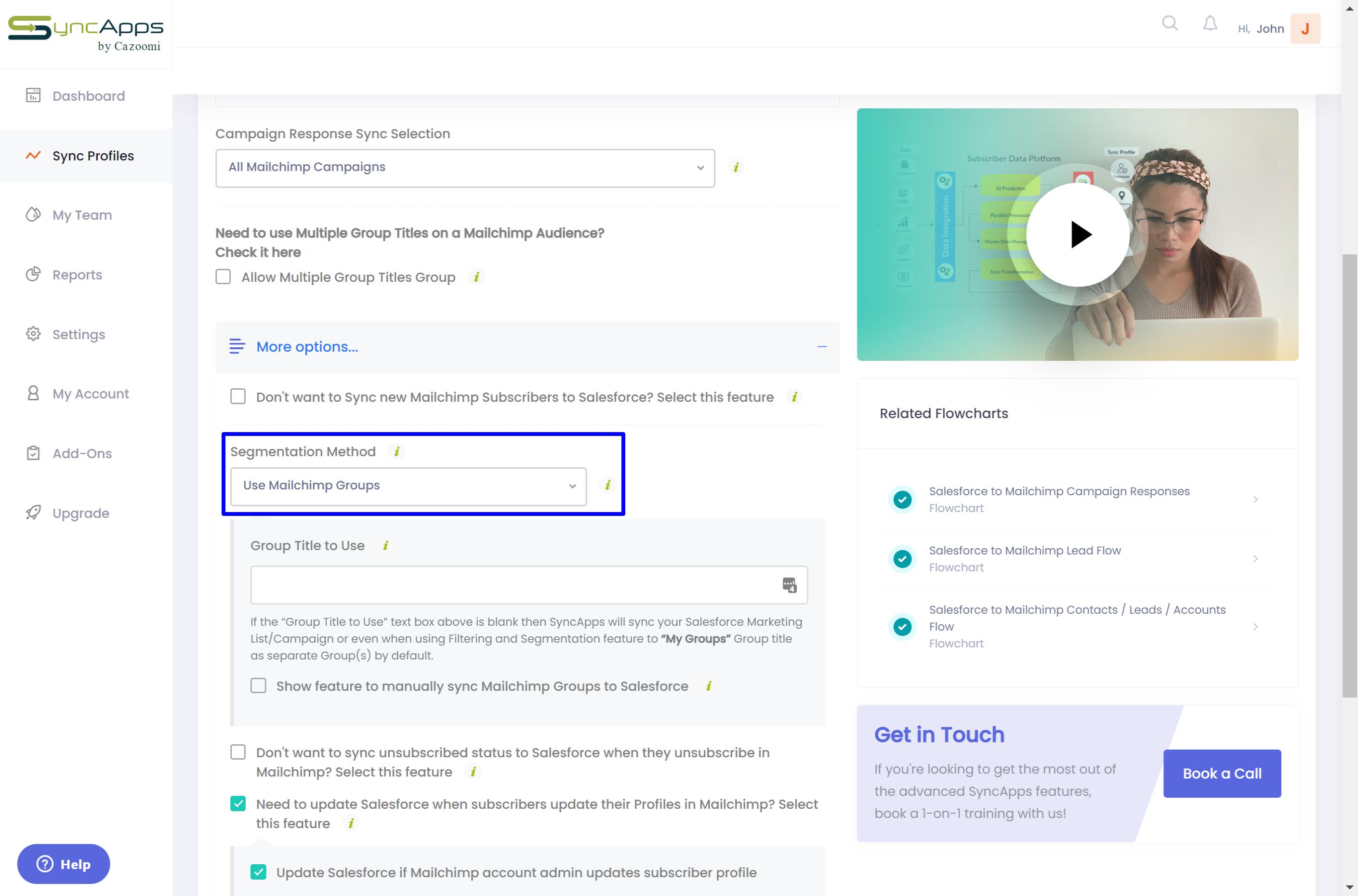
Task: Open the user avatar J menu
Action: click(x=1305, y=28)
